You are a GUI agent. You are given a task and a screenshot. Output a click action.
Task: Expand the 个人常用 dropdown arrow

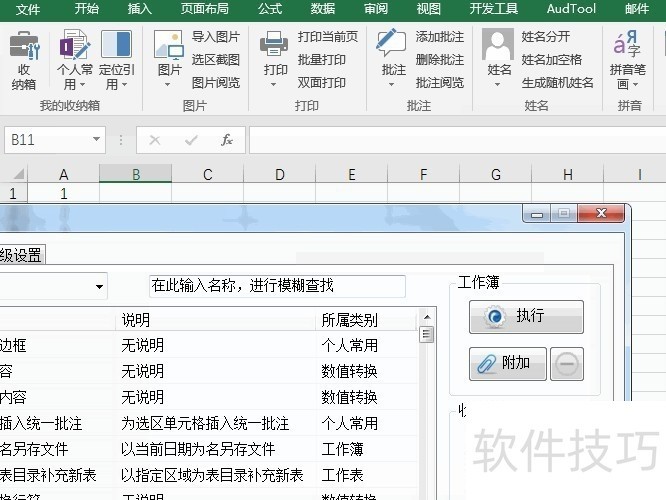pos(82,85)
